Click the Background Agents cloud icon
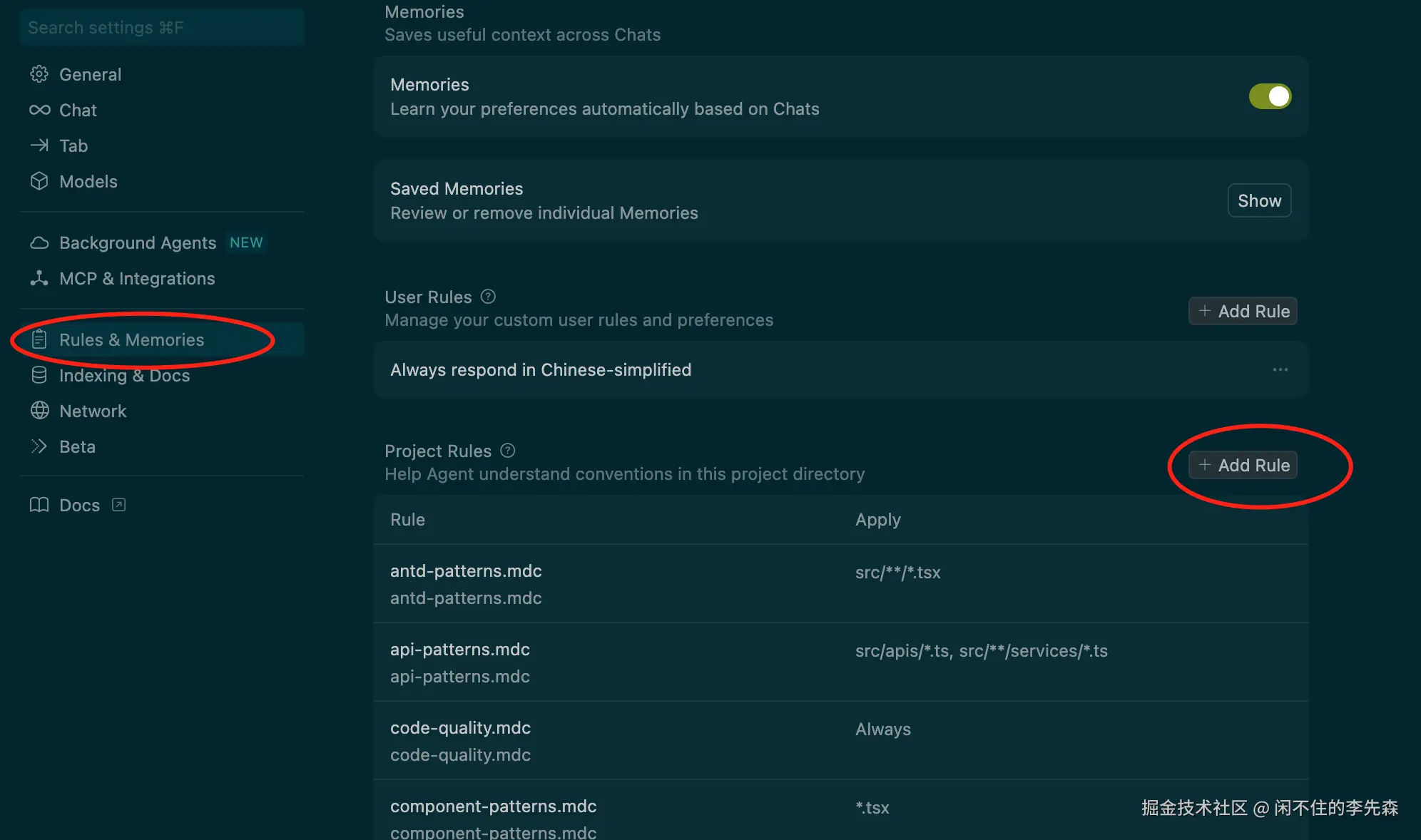 (x=39, y=243)
